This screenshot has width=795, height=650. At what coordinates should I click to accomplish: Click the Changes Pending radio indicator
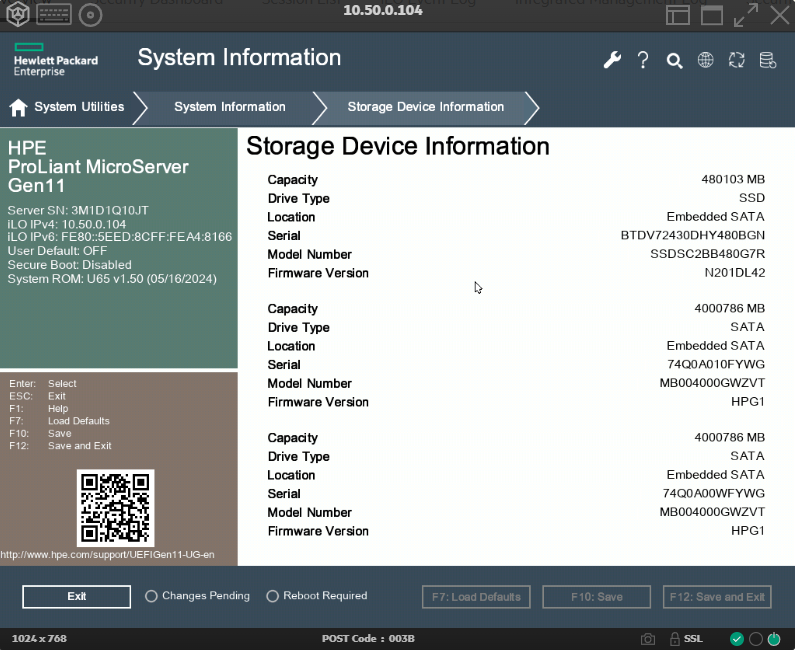coord(151,596)
